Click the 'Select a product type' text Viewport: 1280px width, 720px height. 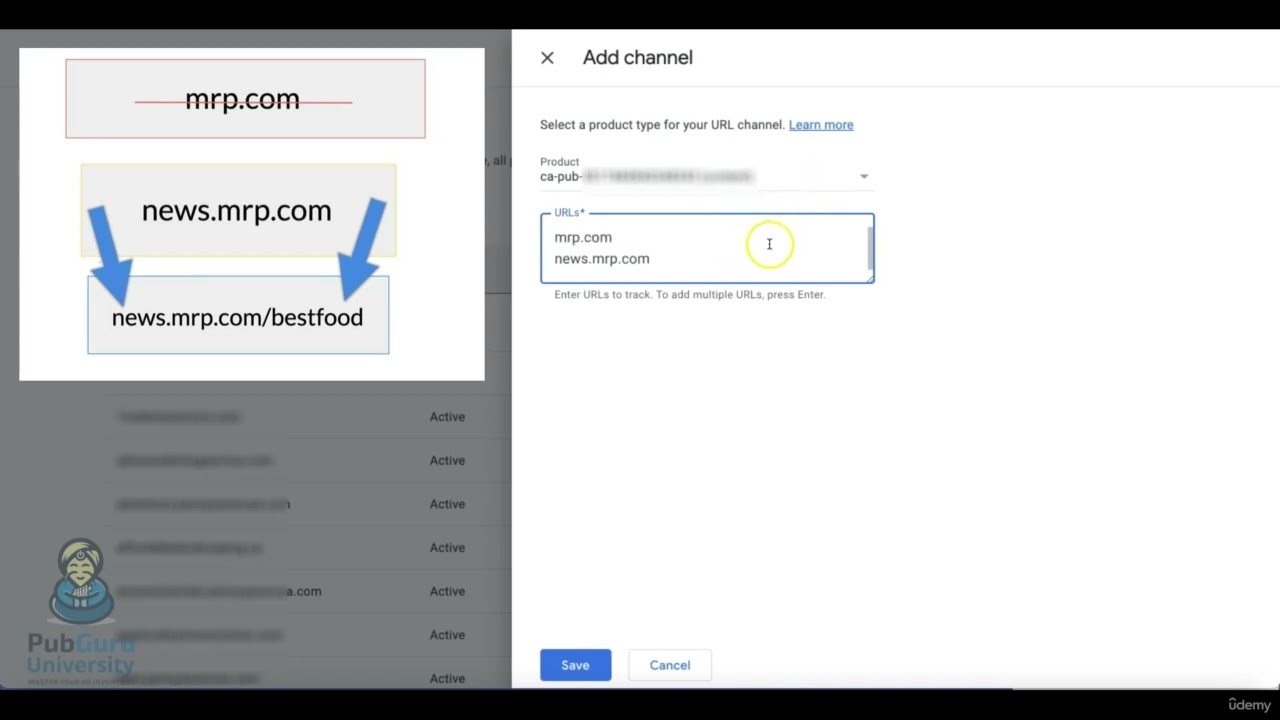(662, 125)
